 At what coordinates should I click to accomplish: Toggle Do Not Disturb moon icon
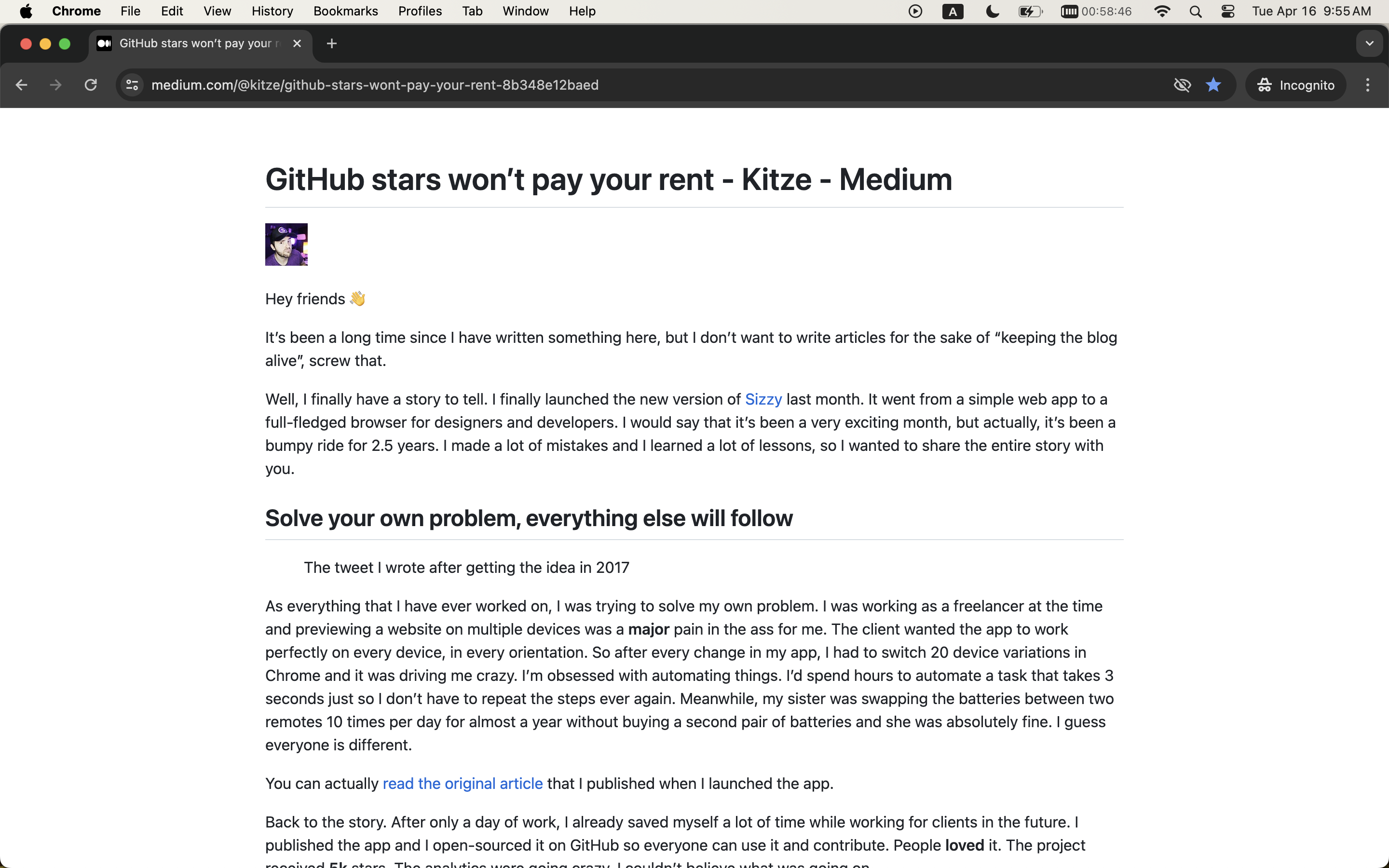[x=993, y=12]
